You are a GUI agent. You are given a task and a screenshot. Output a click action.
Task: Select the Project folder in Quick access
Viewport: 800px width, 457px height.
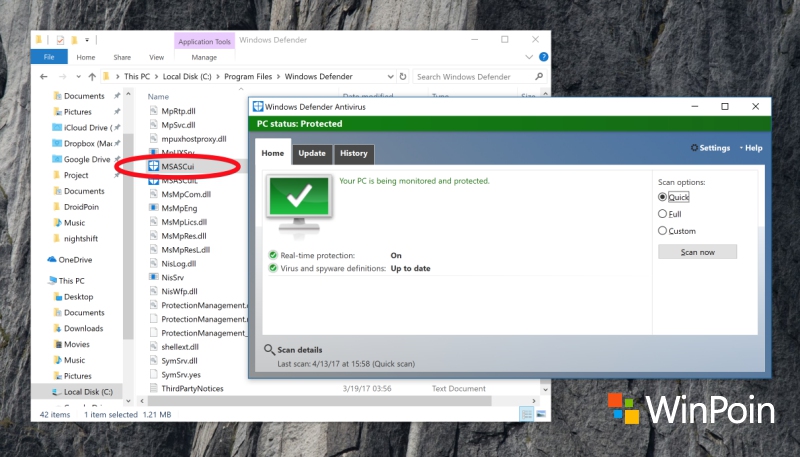[x=70, y=175]
